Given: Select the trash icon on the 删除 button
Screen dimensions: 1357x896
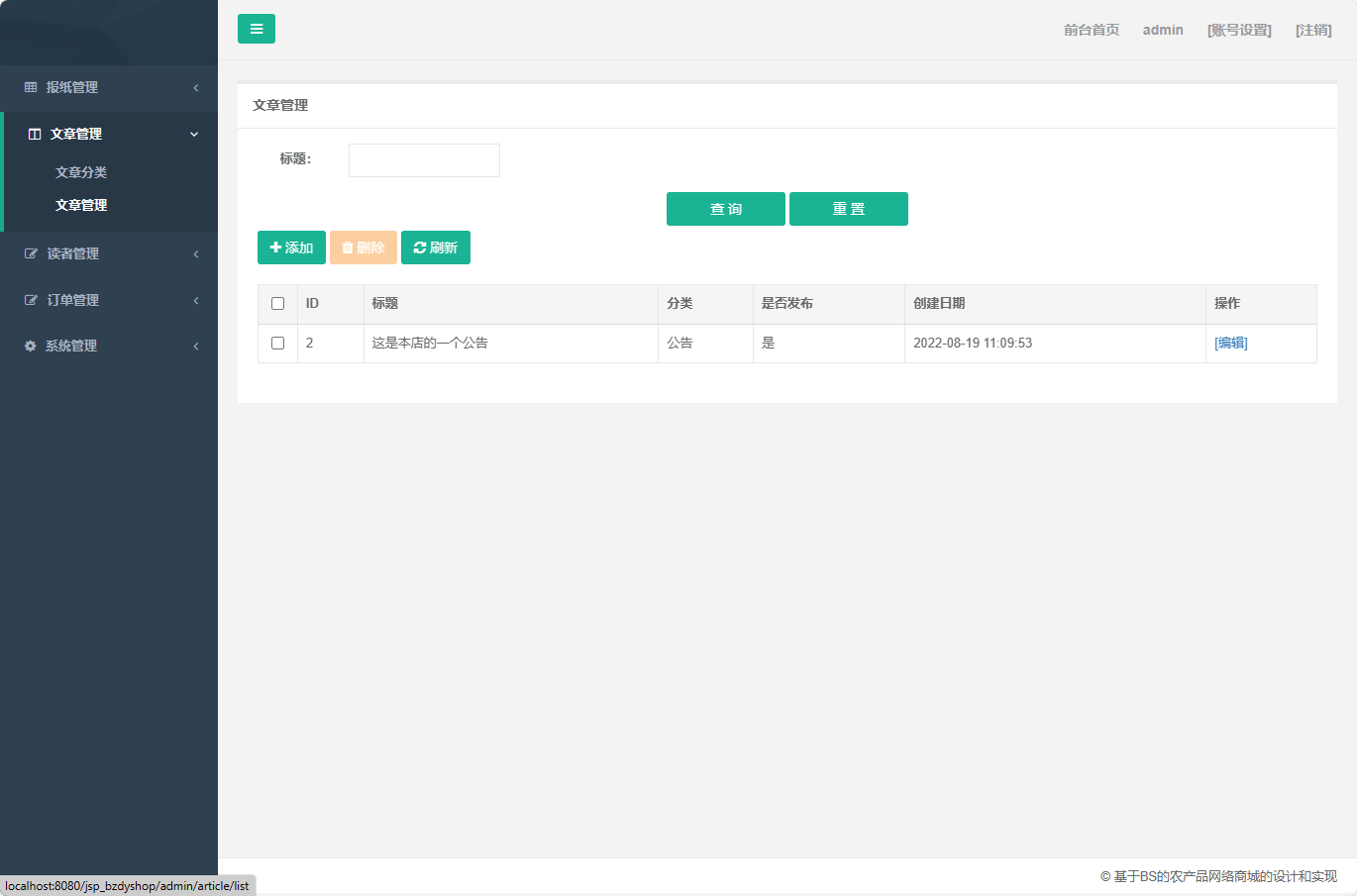Looking at the screenshot, I should [346, 248].
